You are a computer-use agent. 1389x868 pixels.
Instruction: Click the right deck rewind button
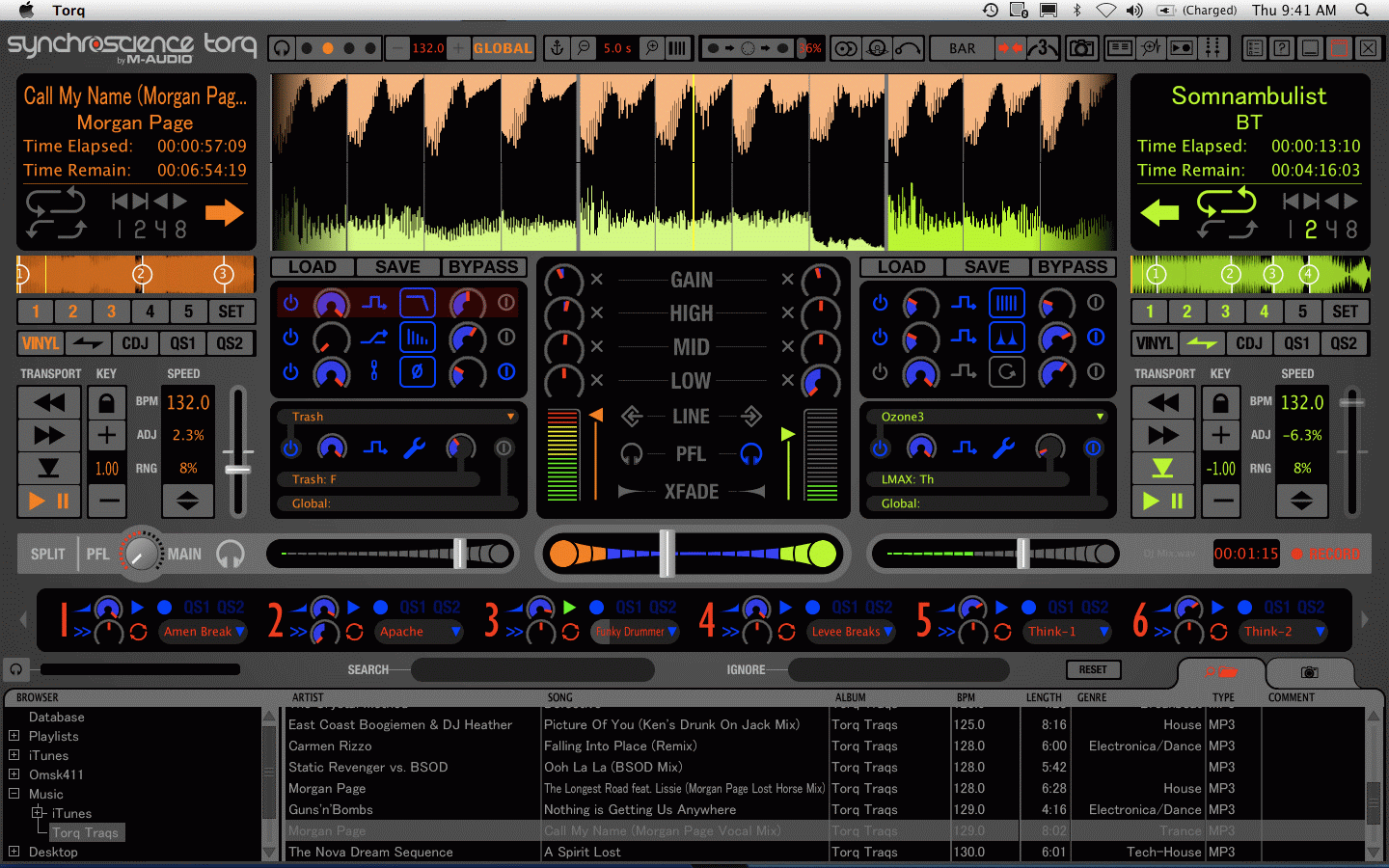pyautogui.click(x=1162, y=403)
